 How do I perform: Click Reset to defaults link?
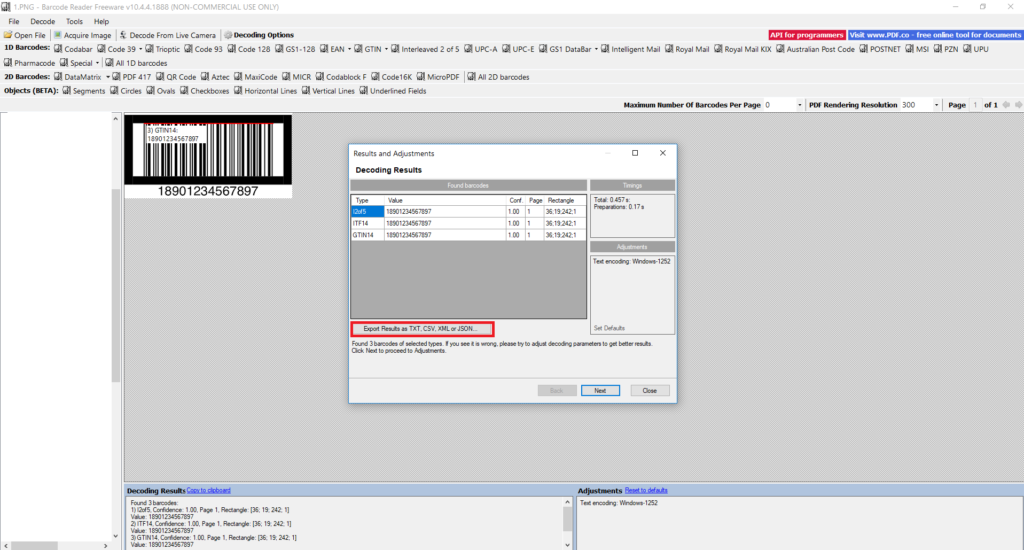(646, 490)
